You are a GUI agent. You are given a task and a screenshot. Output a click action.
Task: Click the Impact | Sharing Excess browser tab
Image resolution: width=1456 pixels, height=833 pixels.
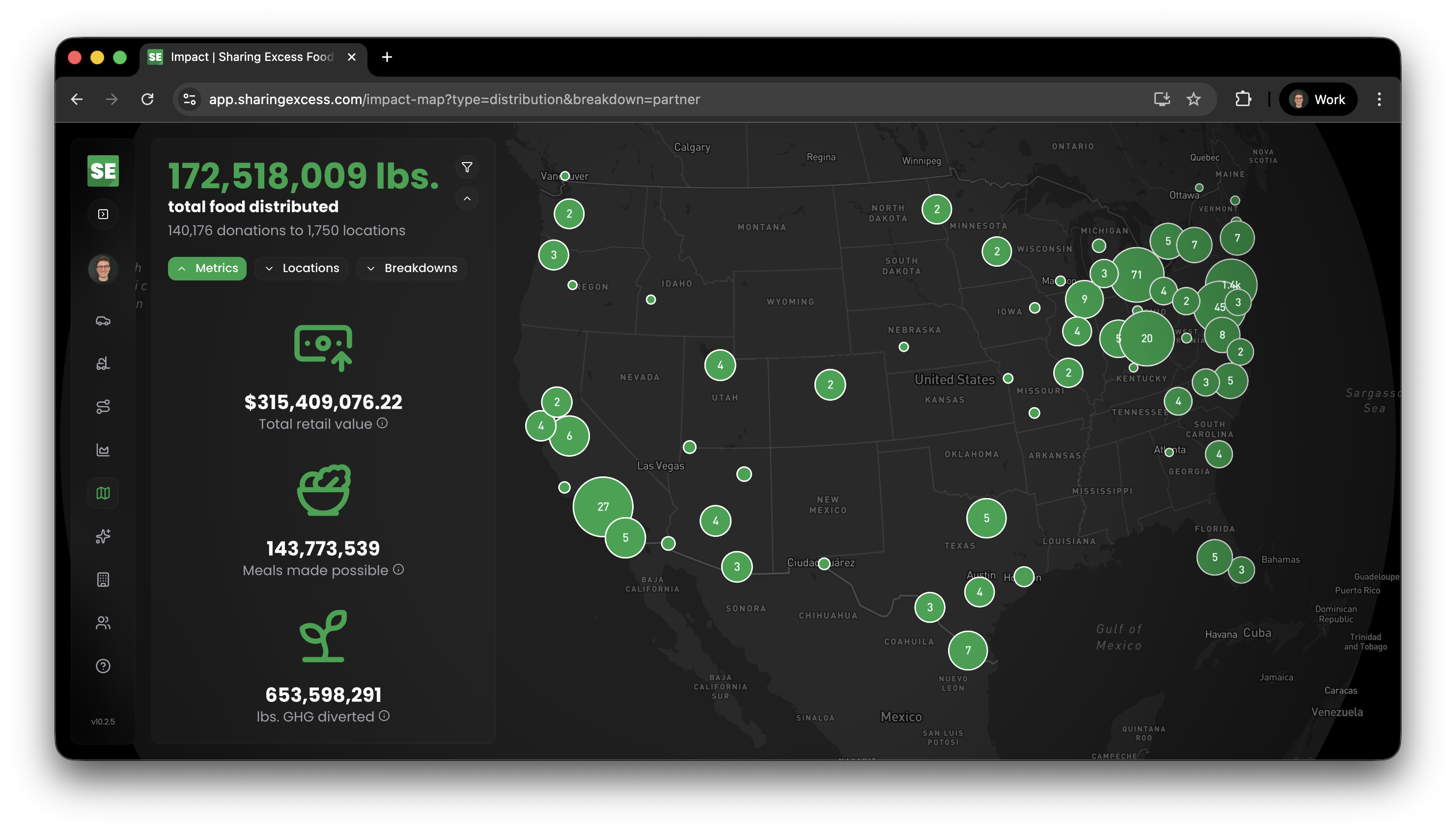[252, 57]
